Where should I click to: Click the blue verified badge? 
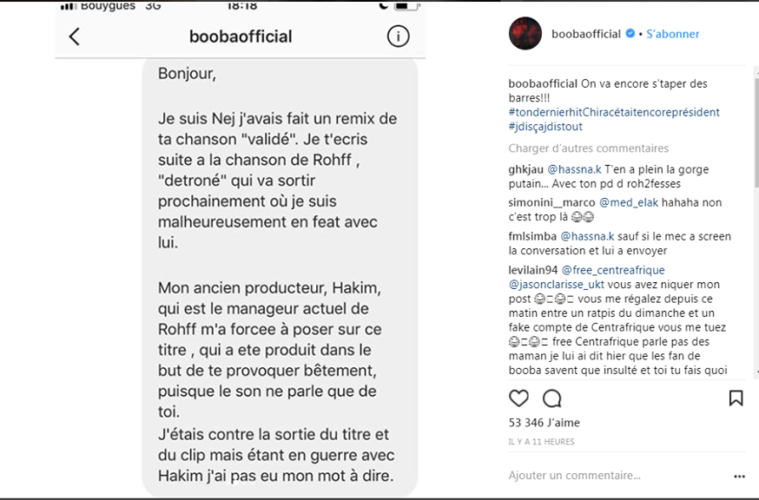click(x=630, y=34)
